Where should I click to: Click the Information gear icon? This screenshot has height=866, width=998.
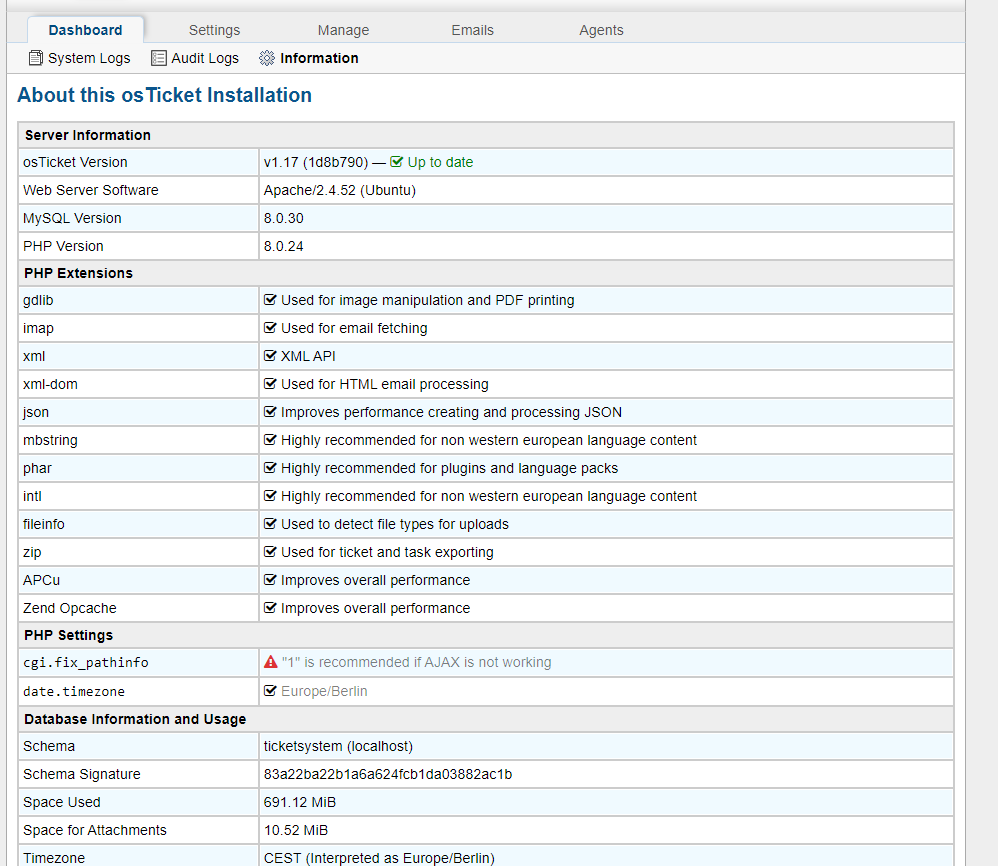pyautogui.click(x=267, y=58)
